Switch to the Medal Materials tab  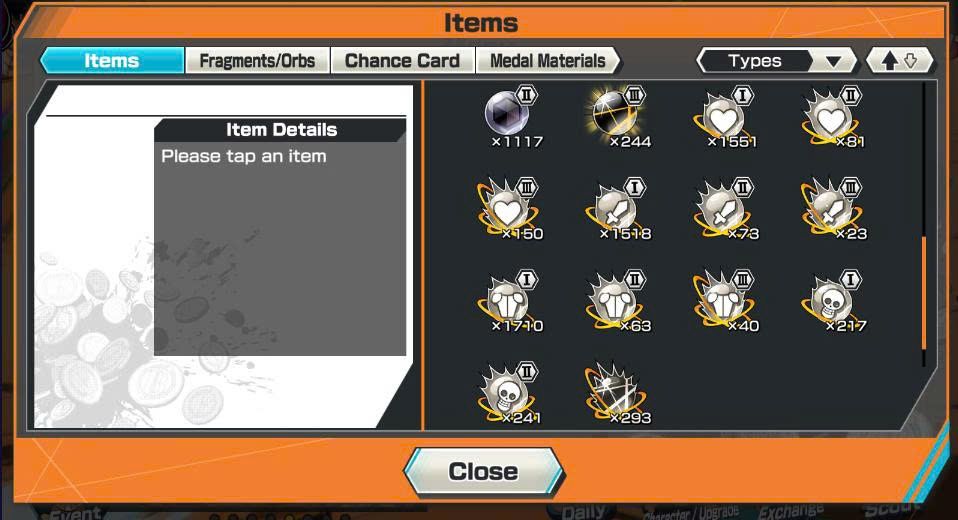pyautogui.click(x=547, y=60)
